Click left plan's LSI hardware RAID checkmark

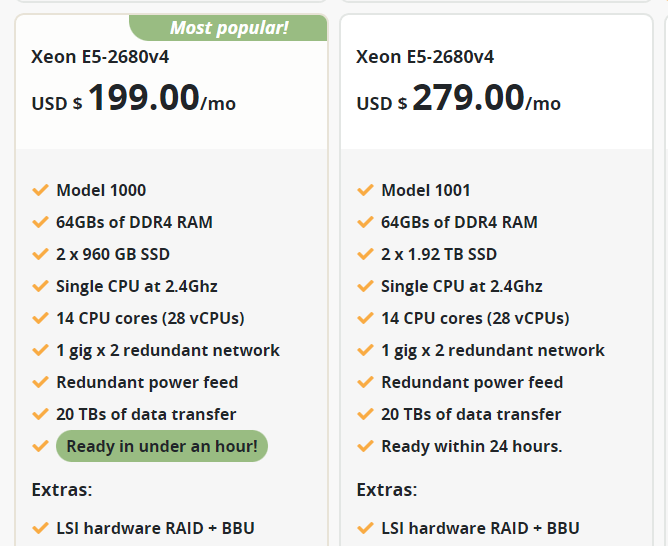pos(40,528)
